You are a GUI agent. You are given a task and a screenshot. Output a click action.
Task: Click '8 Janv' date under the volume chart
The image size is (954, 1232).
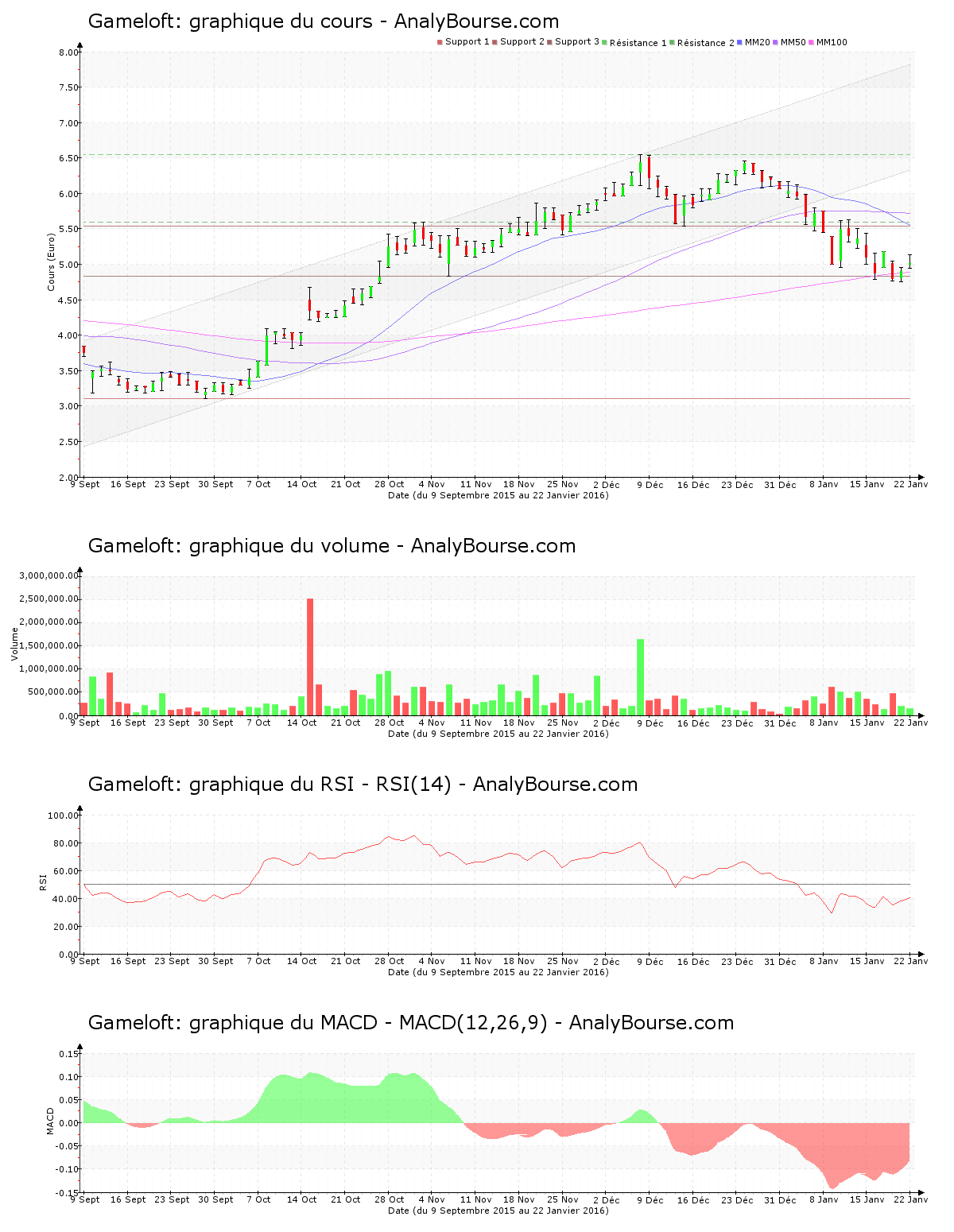pyautogui.click(x=824, y=723)
